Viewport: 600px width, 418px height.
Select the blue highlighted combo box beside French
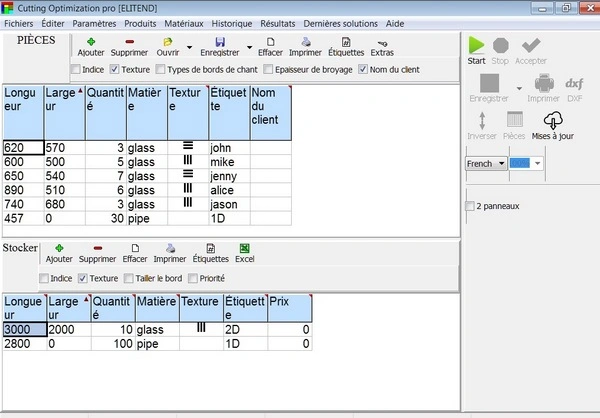point(525,163)
